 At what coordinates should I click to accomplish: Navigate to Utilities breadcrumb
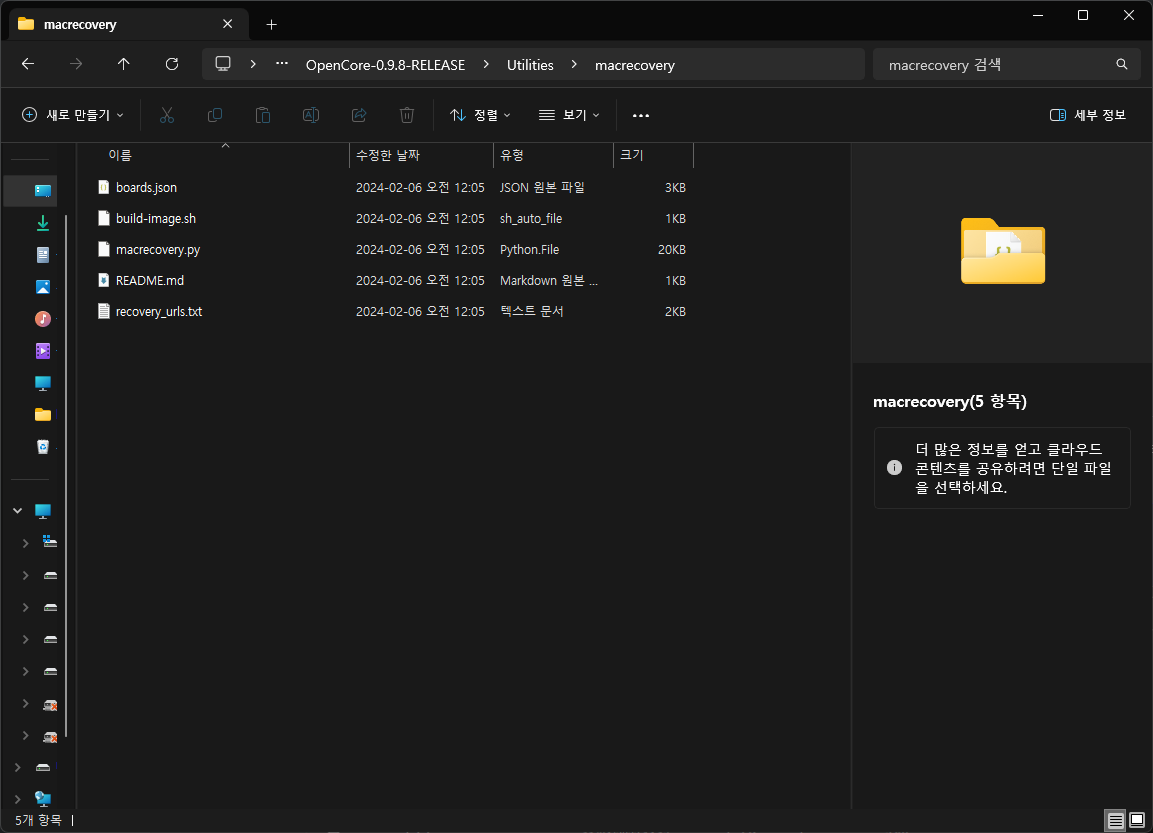point(530,65)
